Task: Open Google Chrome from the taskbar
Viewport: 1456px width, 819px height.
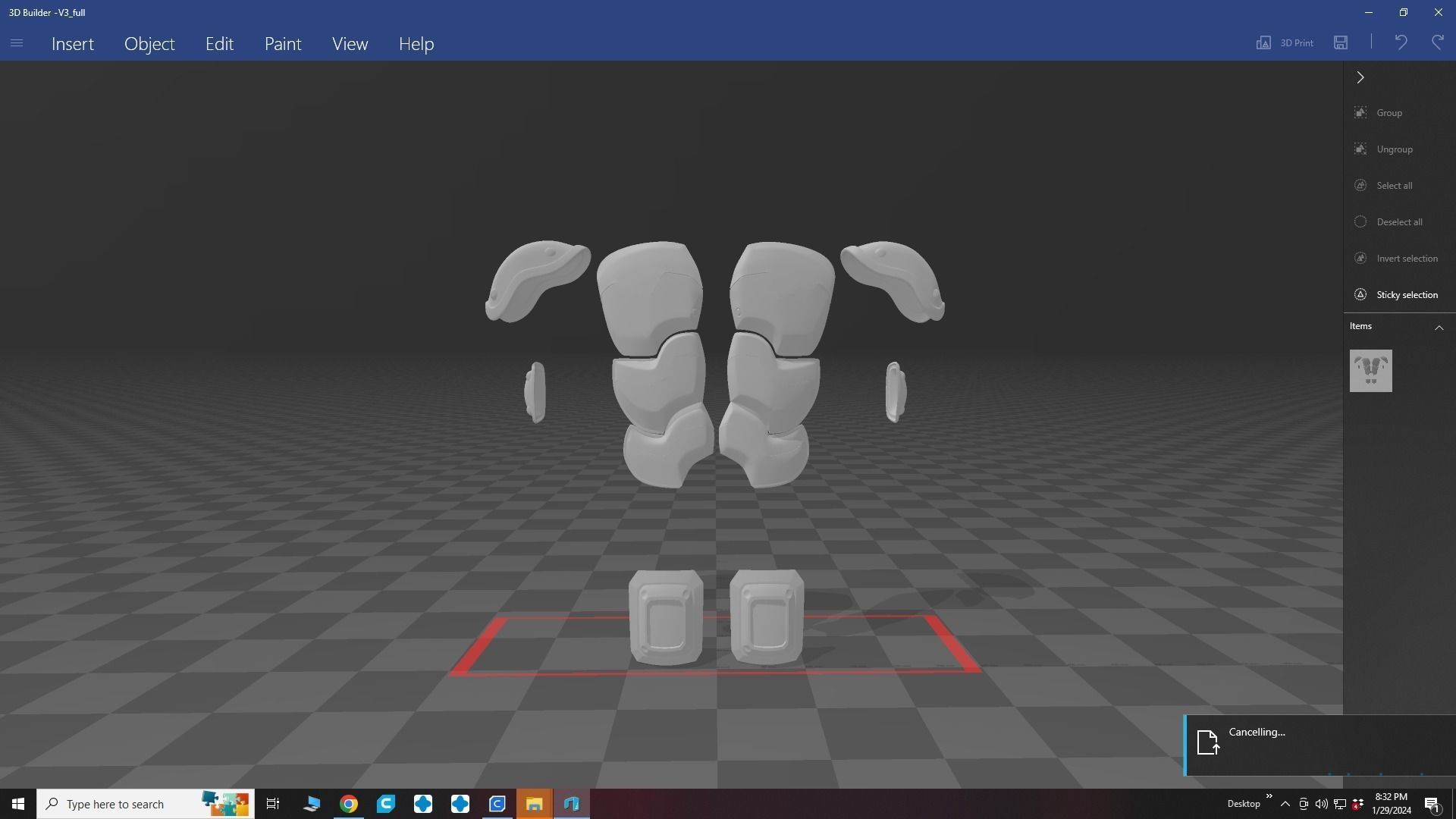Action: pos(349,804)
